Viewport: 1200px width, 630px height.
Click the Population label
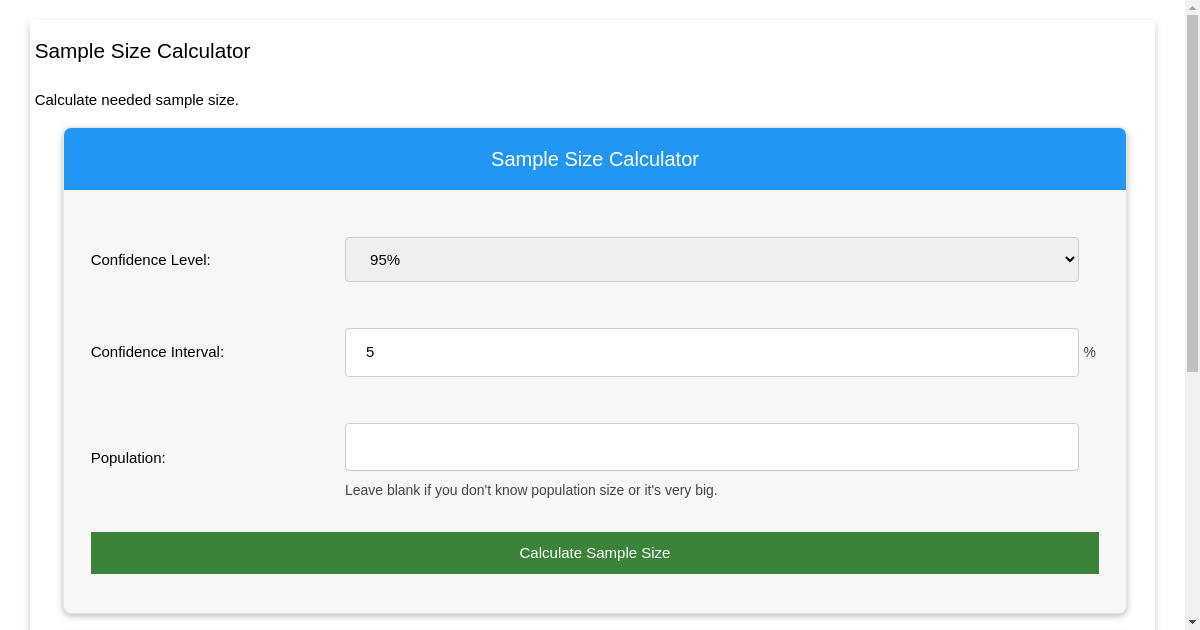pyautogui.click(x=128, y=458)
